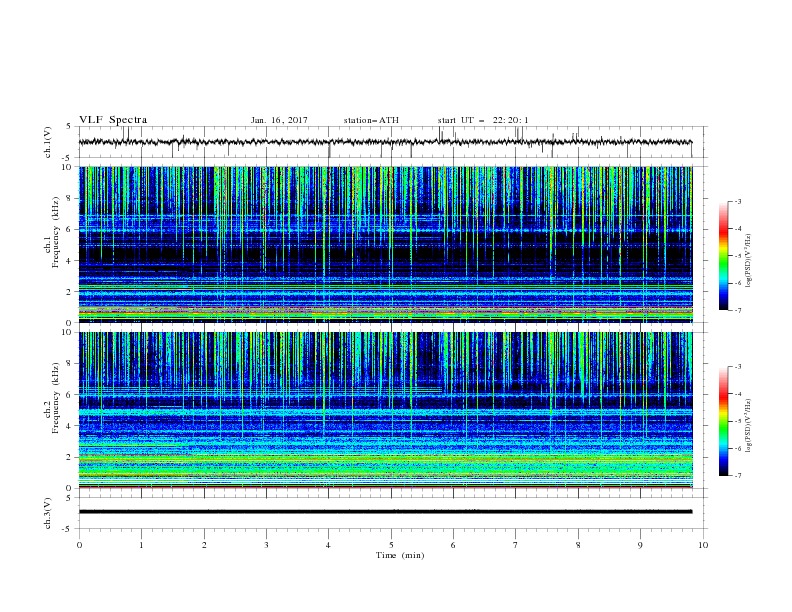Select the 'start UT = 22:20: 1' text
The image size is (792, 612).
coord(483,120)
